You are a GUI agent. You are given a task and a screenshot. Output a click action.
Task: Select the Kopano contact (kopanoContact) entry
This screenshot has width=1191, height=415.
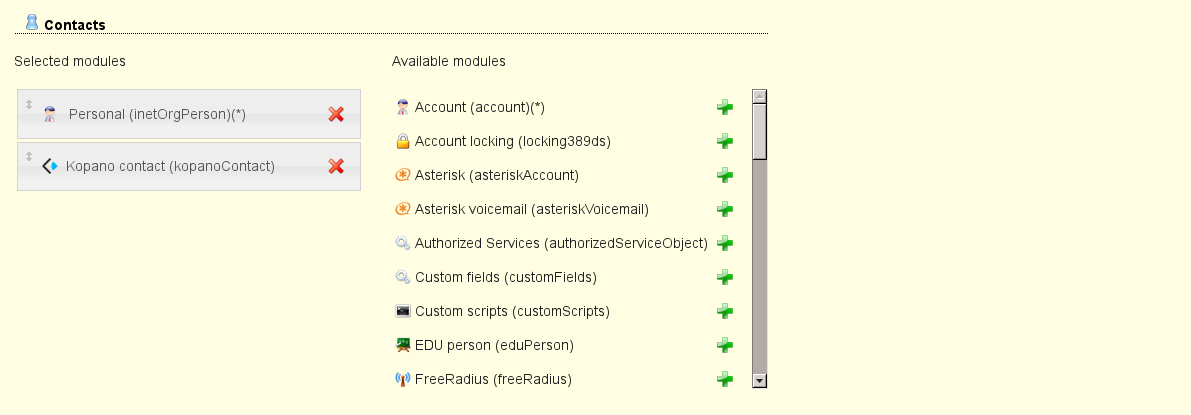tap(170, 166)
